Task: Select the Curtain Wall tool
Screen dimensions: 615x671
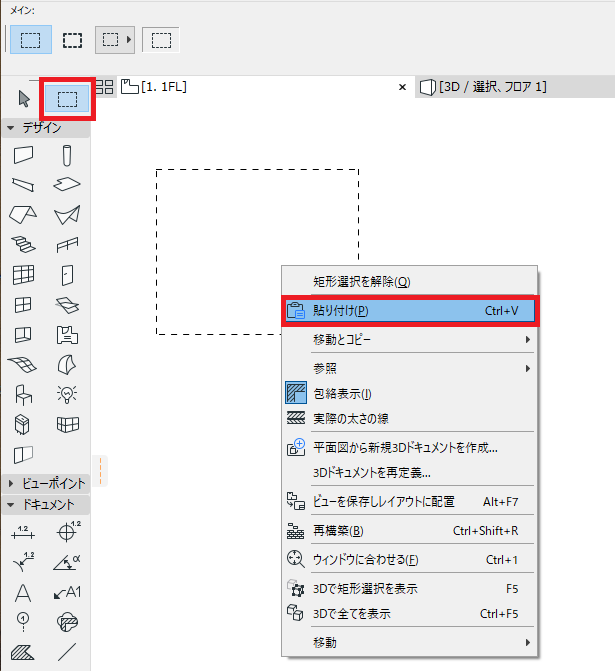Action: pos(23,275)
